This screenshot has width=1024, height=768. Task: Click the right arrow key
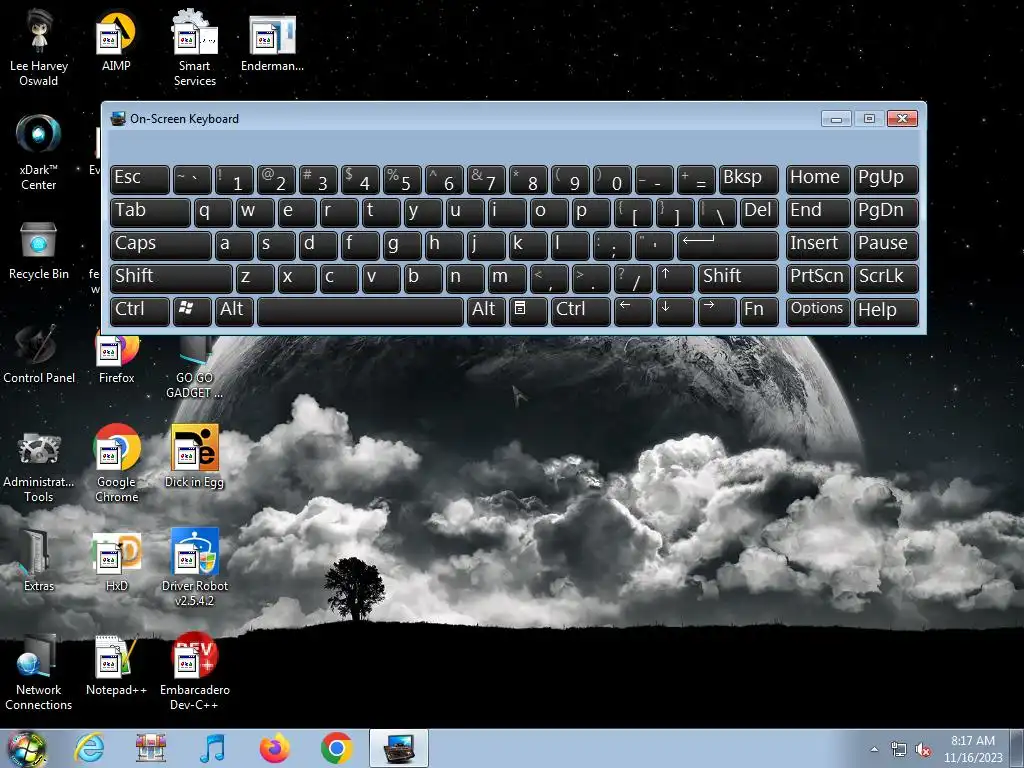[x=717, y=312]
